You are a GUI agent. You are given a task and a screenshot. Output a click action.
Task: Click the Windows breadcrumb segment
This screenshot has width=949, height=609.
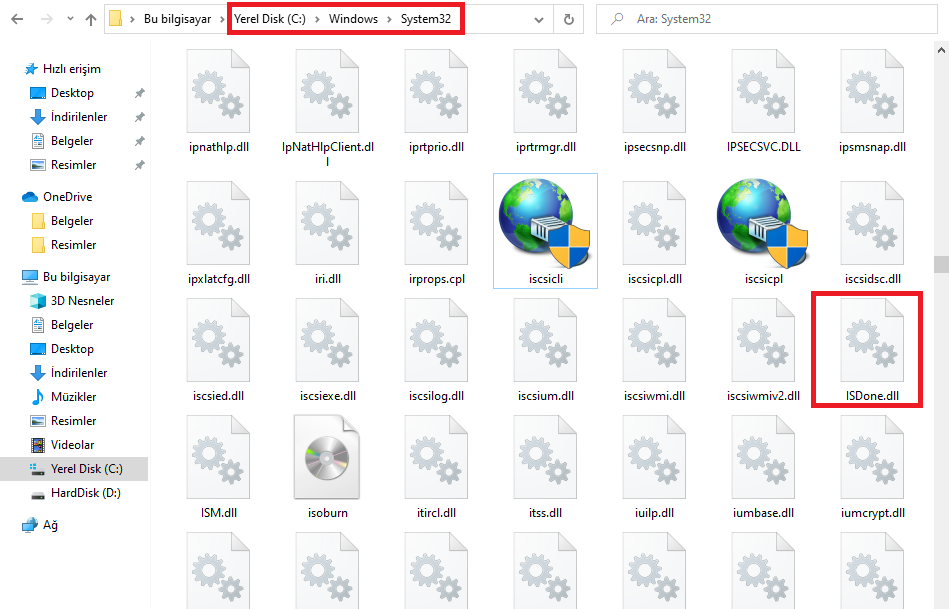(353, 19)
